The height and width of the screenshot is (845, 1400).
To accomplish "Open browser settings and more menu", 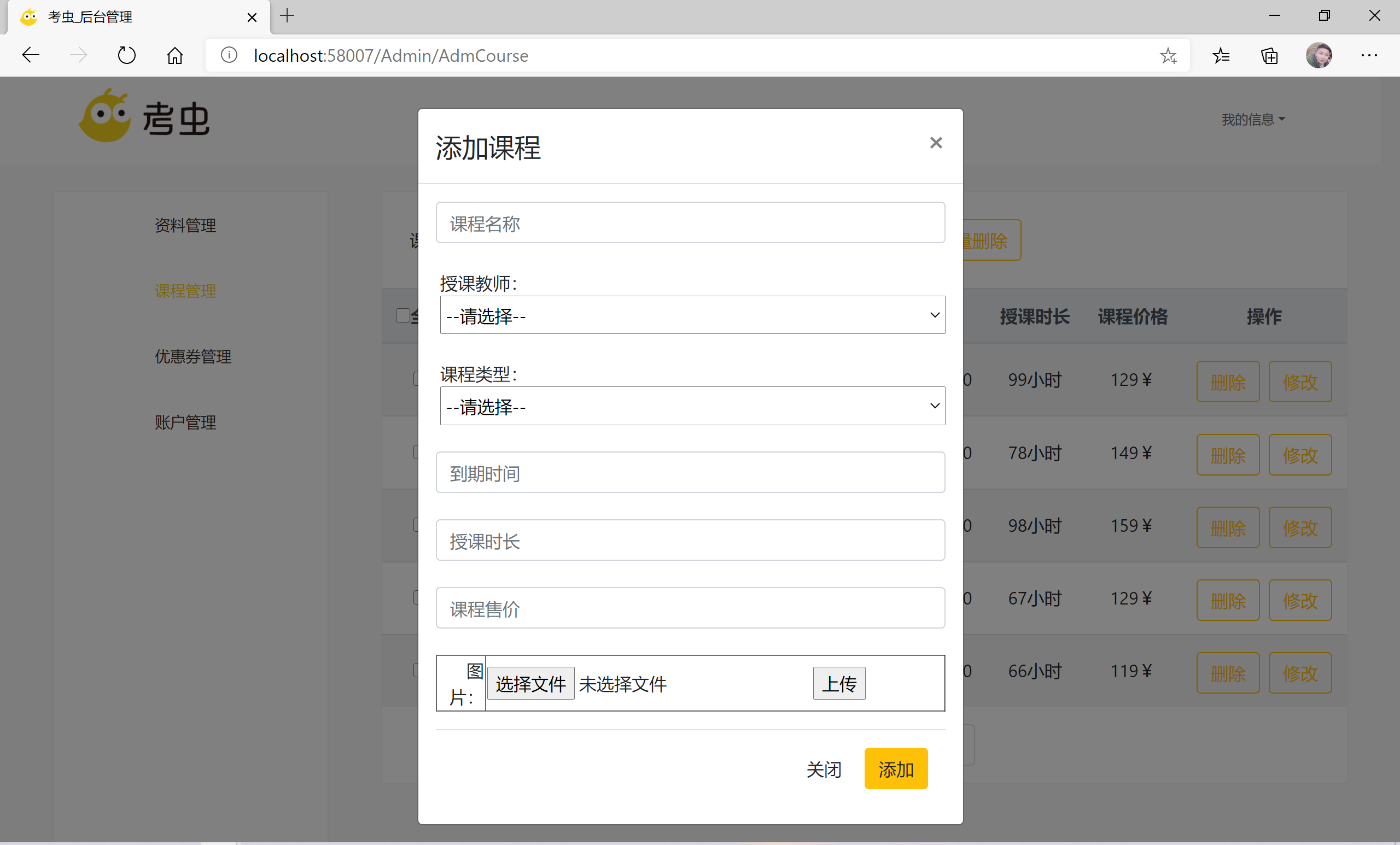I will (1369, 55).
